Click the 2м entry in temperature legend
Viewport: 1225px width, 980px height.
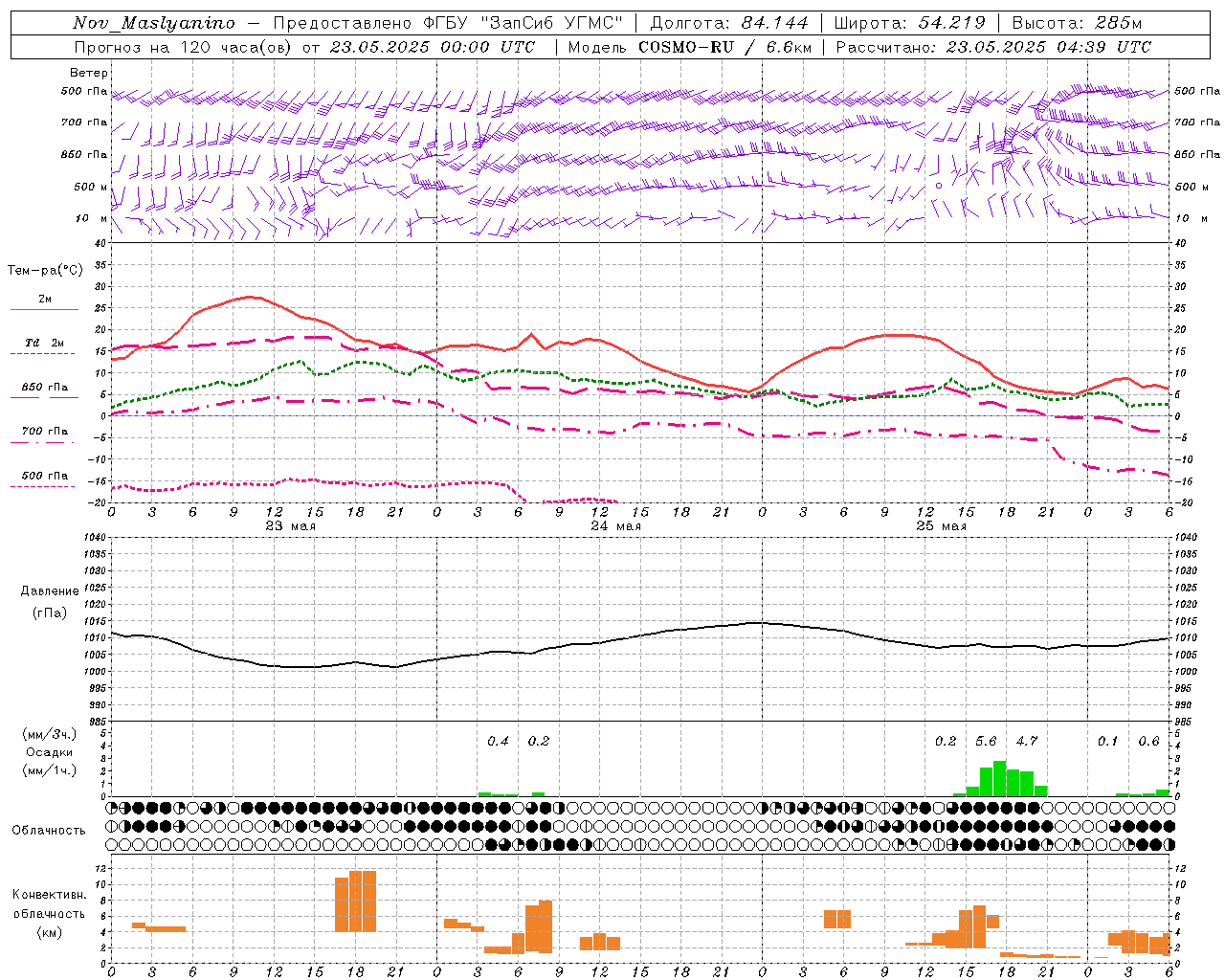click(45, 300)
